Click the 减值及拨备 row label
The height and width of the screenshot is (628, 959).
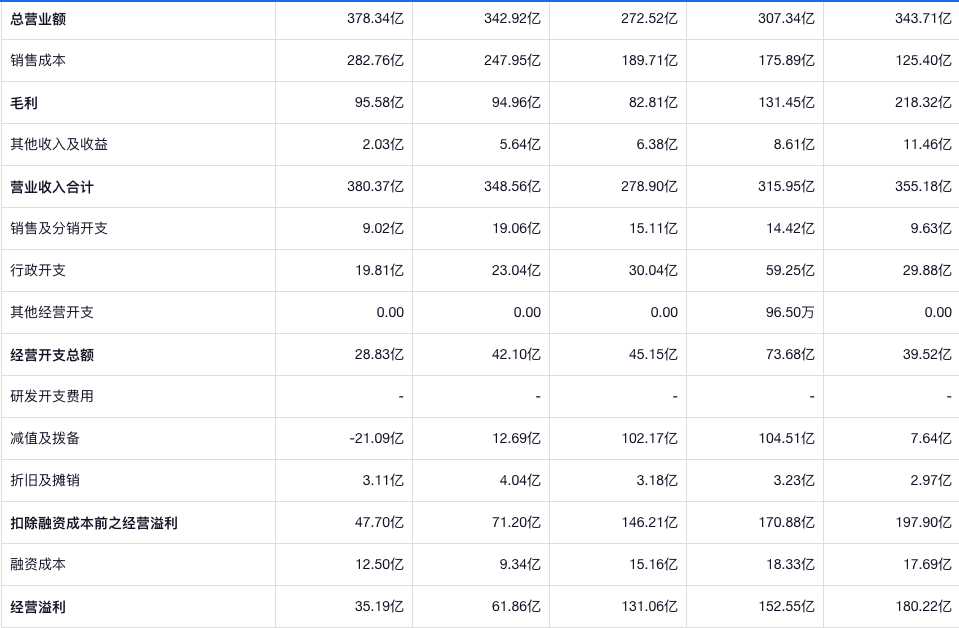45,439
